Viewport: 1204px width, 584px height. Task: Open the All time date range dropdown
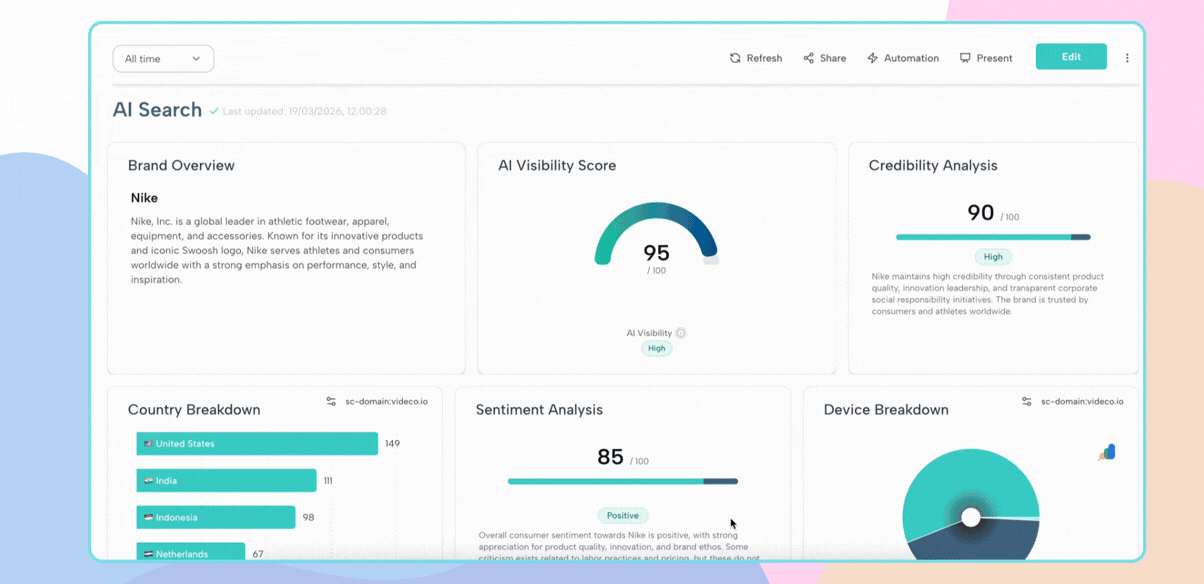pyautogui.click(x=162, y=58)
